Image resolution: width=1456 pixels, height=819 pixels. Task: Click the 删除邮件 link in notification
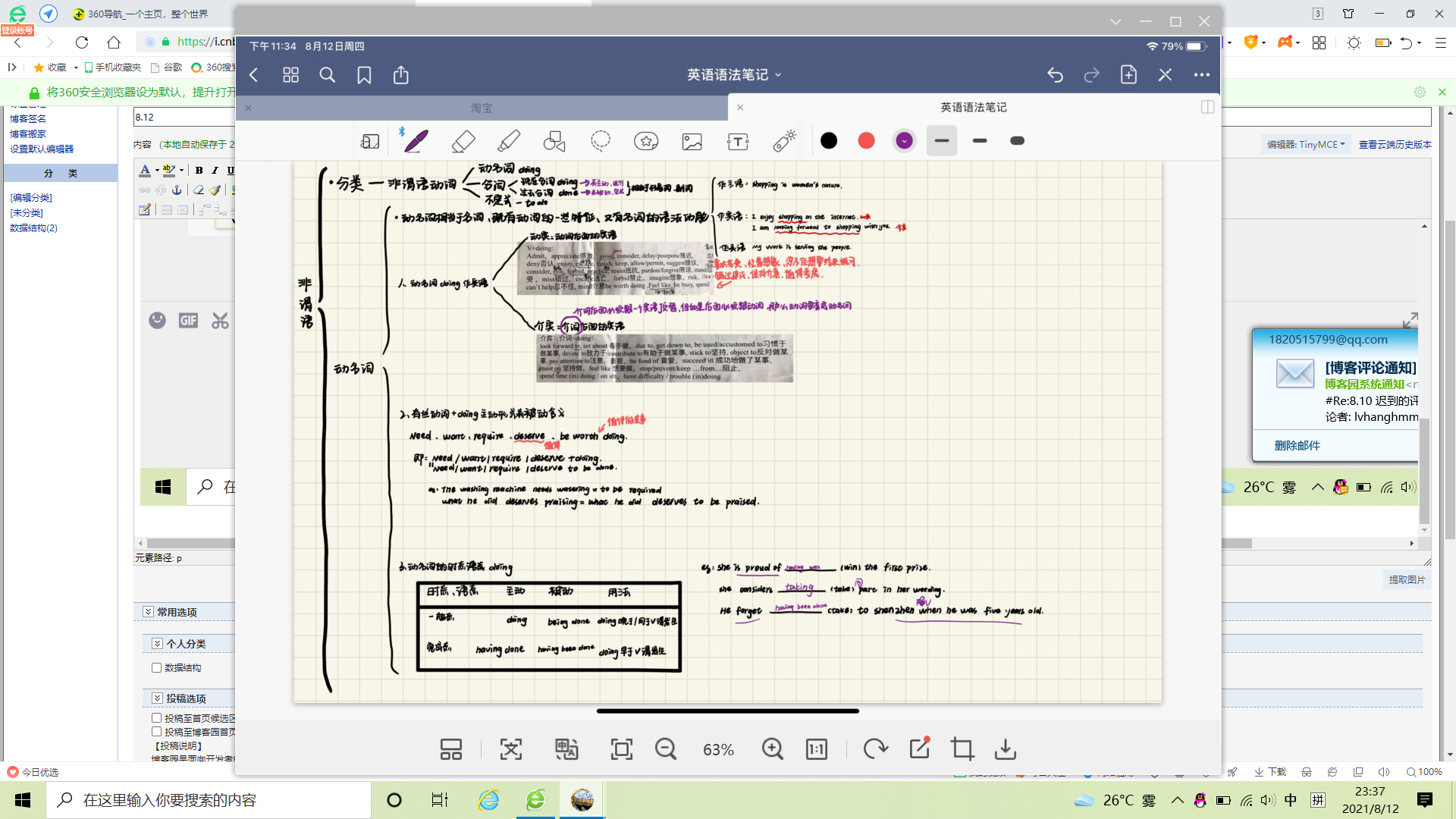click(1297, 445)
